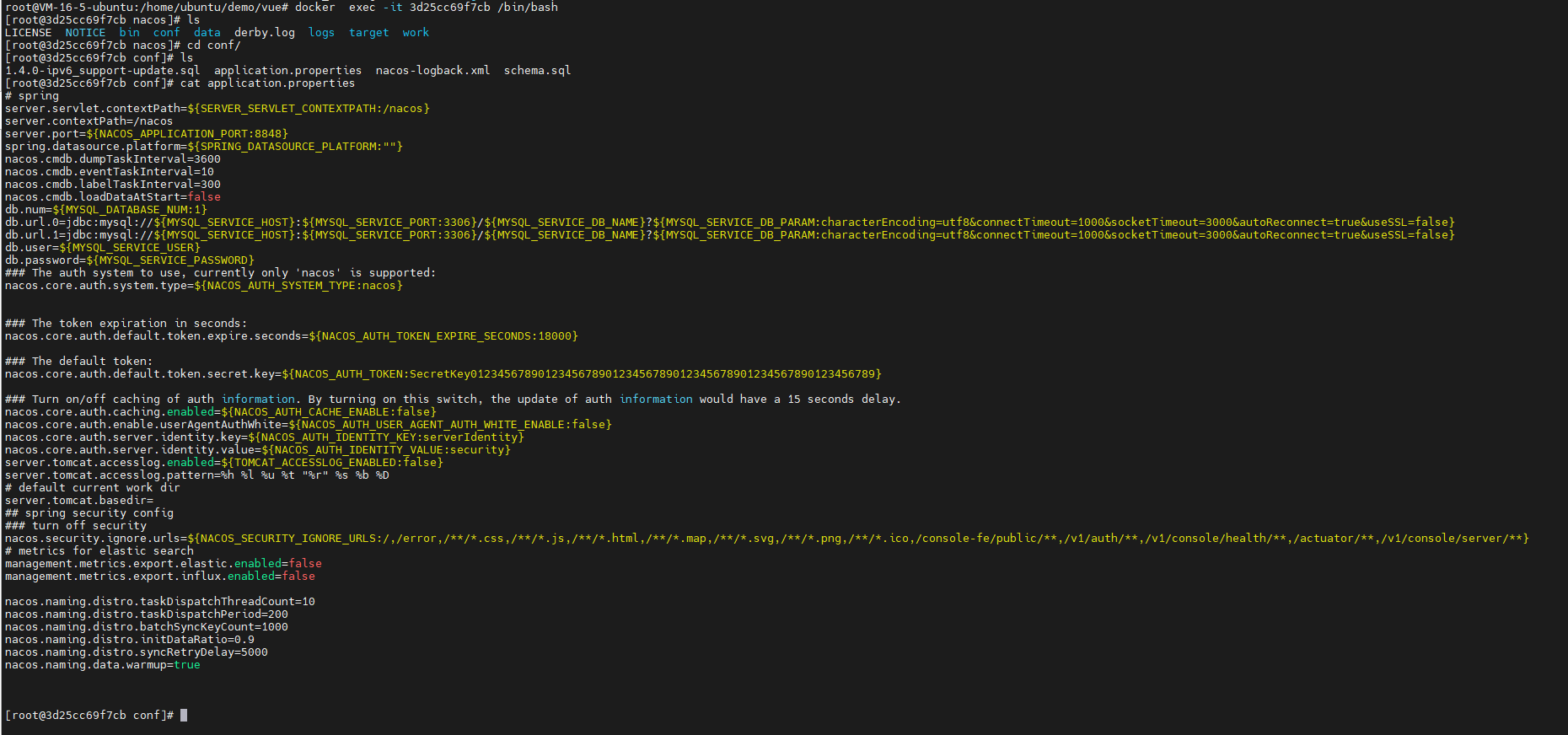The height and width of the screenshot is (735, 1568).
Task: Click 'syncRetryDelay=5000' line
Action: (137, 652)
